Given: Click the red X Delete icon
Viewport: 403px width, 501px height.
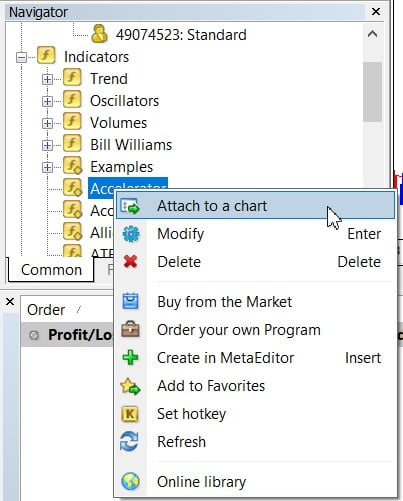Looking at the screenshot, I should point(130,262).
